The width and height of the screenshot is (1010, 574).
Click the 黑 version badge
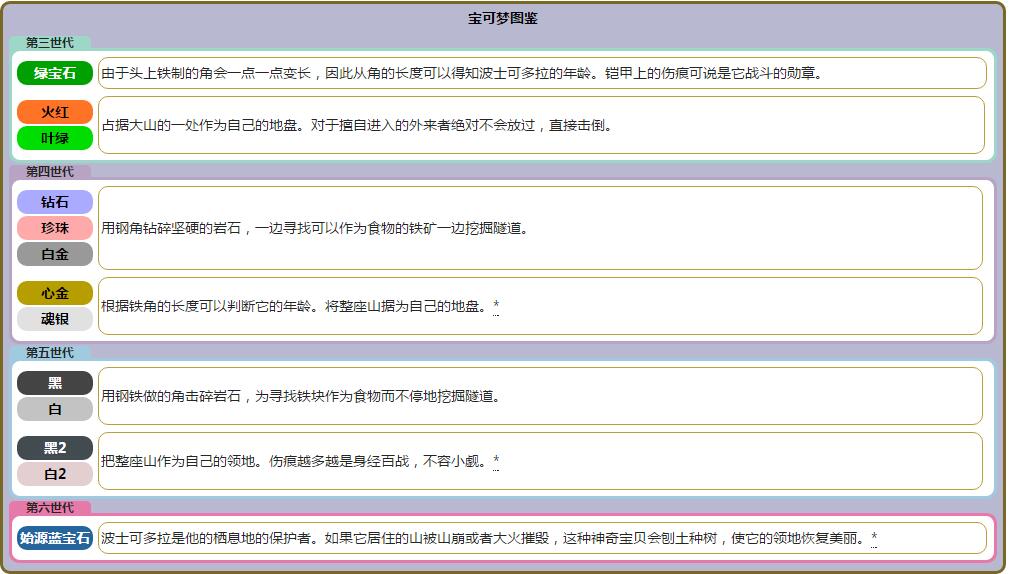pyautogui.click(x=55, y=383)
